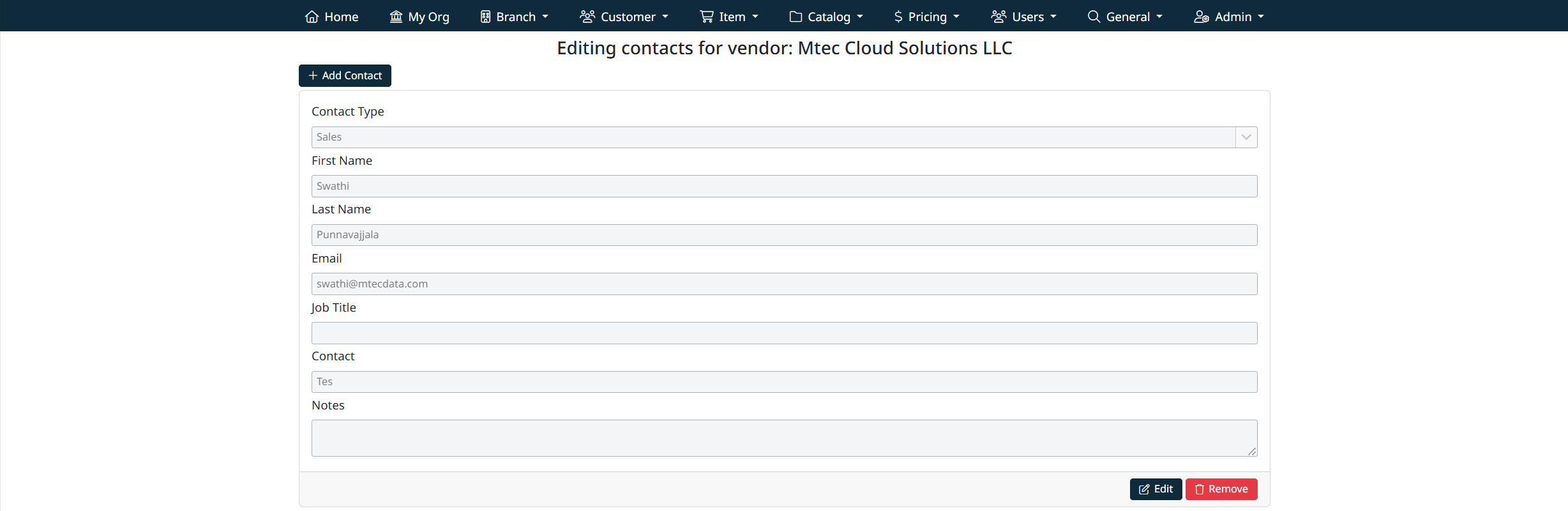
Task: Click the Item shopping cart icon
Action: (x=706, y=17)
